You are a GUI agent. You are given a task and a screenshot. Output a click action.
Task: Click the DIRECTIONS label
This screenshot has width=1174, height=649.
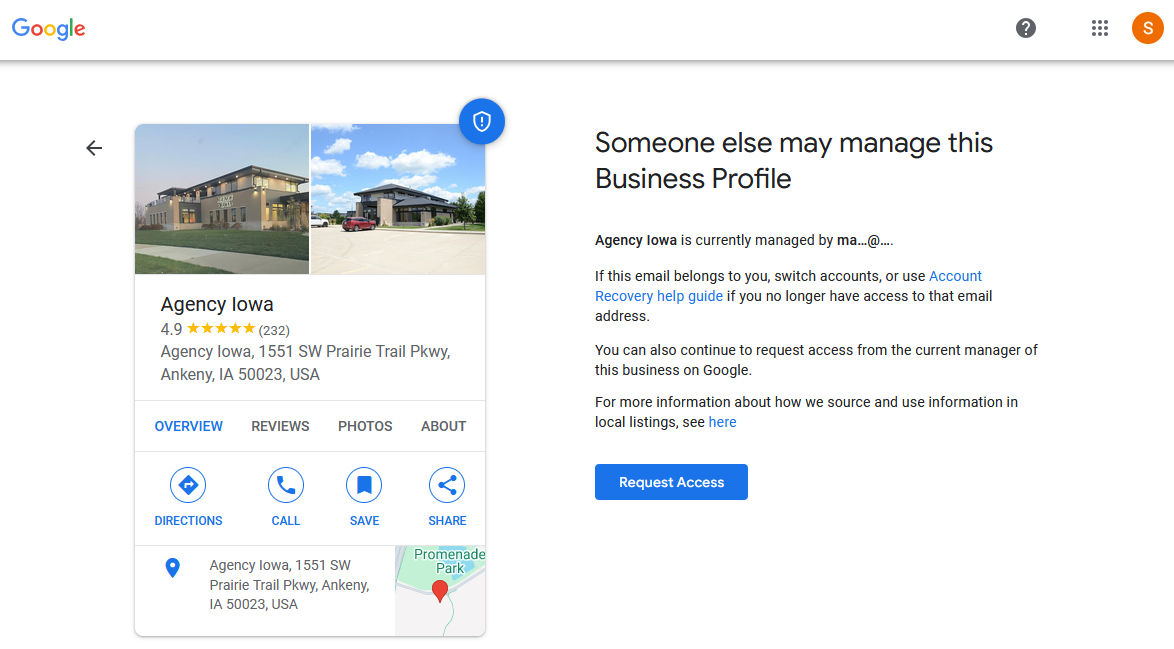click(x=188, y=521)
